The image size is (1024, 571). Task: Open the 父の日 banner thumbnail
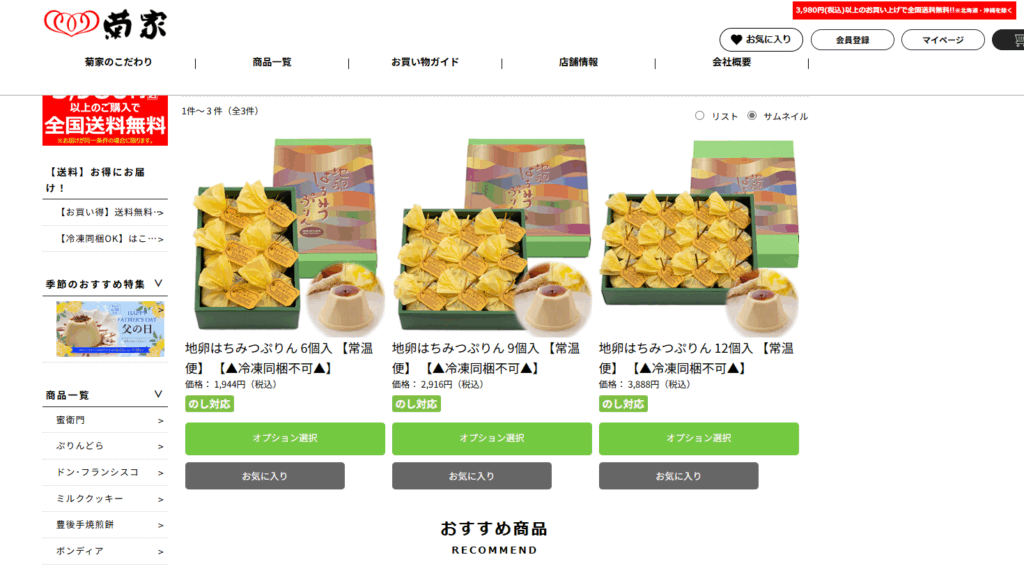coord(110,329)
